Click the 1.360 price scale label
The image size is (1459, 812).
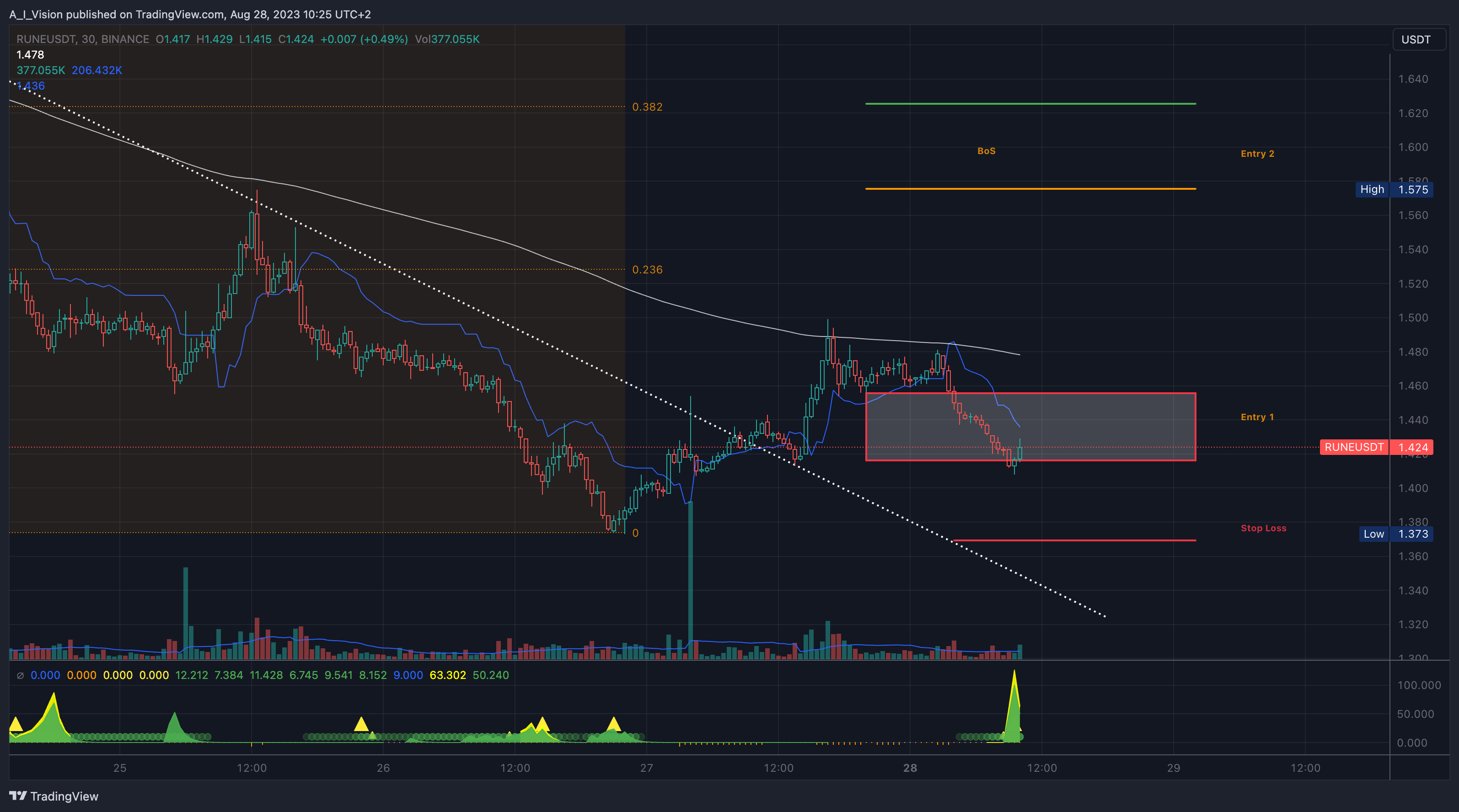[x=1412, y=556]
